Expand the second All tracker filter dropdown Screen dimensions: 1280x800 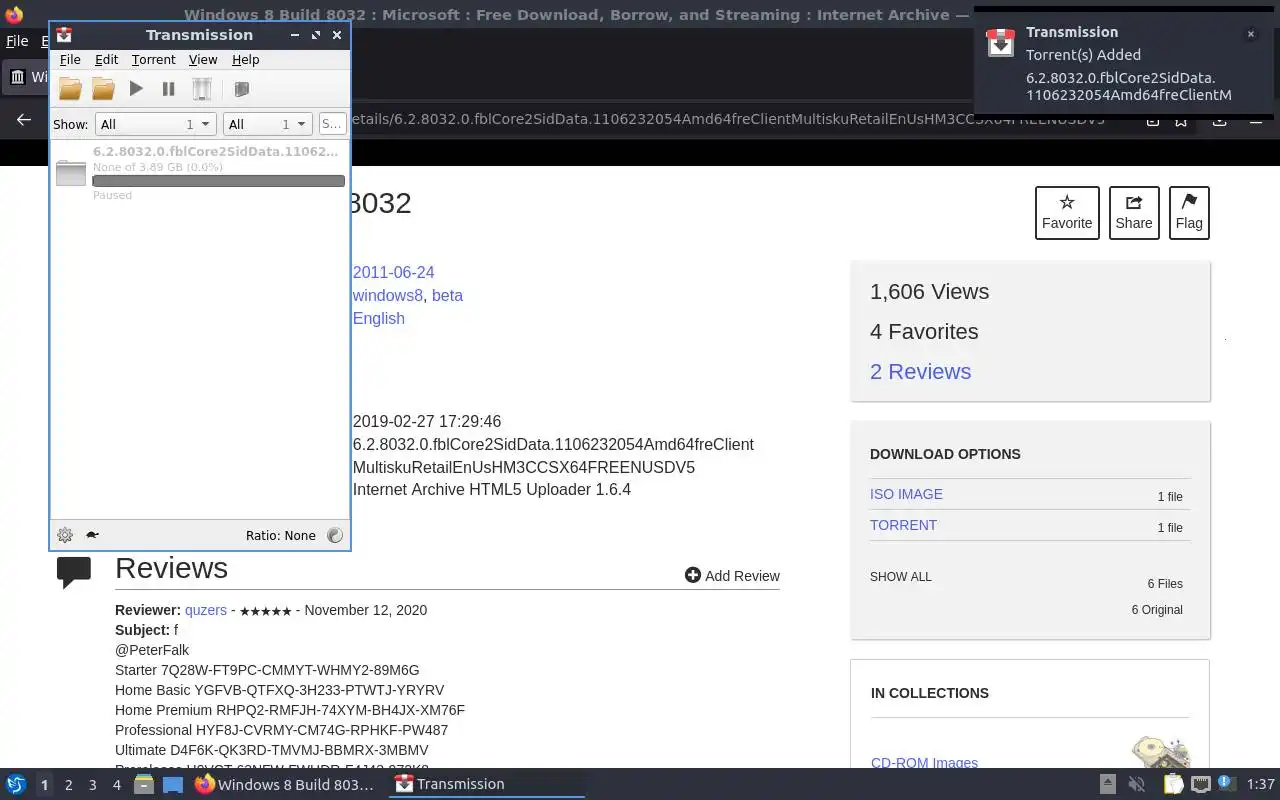tap(267, 124)
